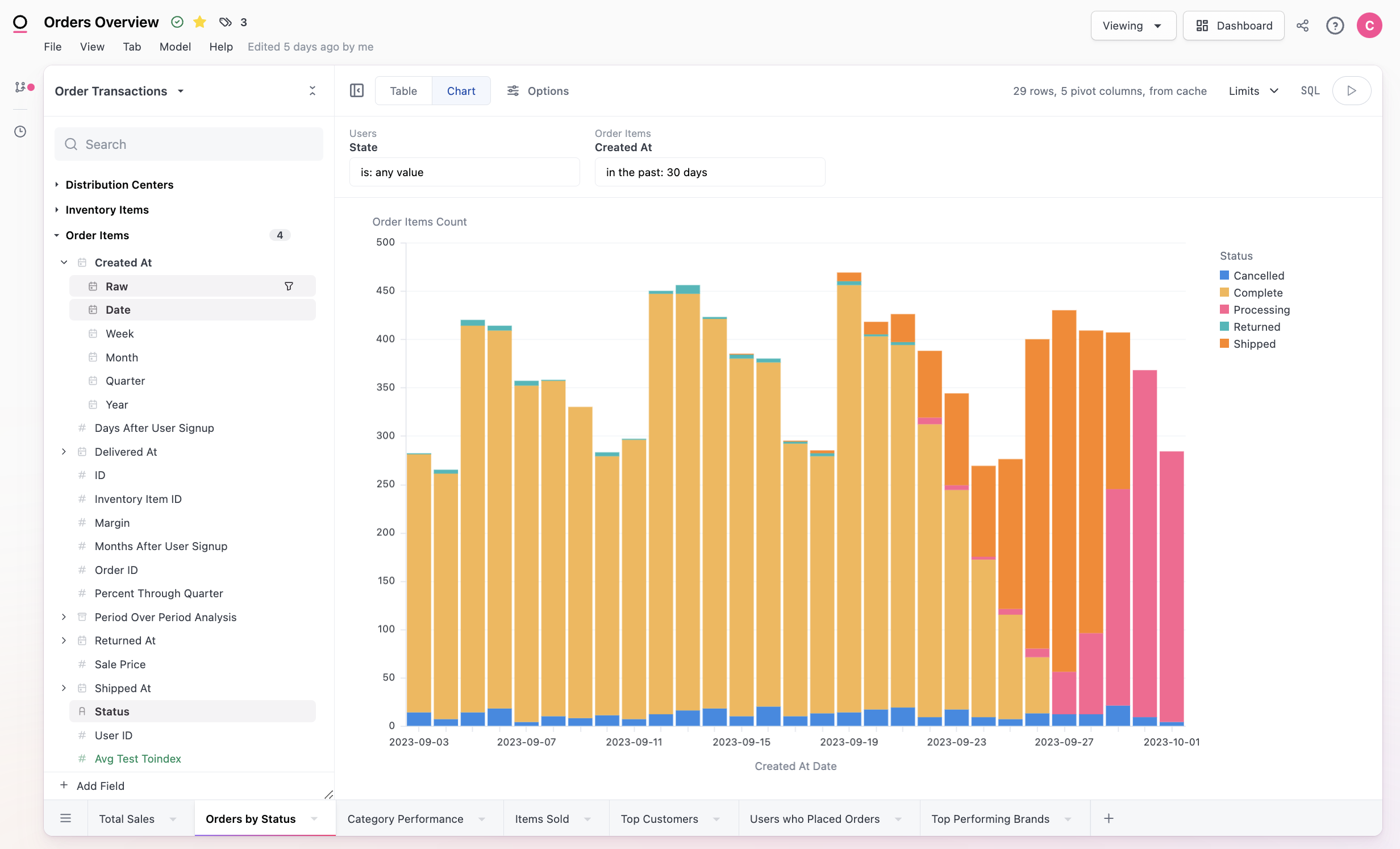Open the help question mark icon
Viewport: 1400px width, 849px height.
coord(1335,26)
